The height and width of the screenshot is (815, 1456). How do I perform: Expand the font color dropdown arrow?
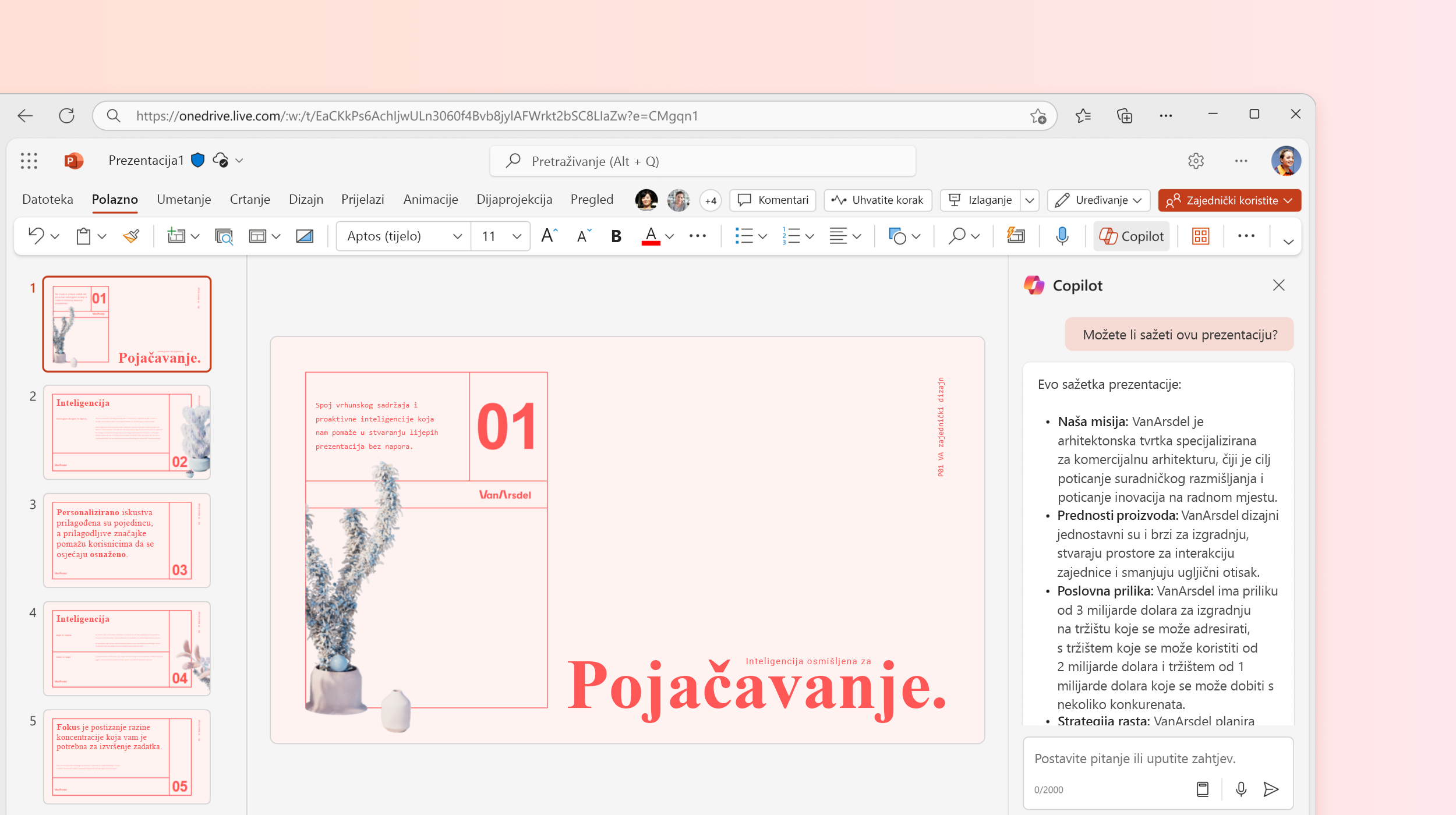[x=670, y=236]
